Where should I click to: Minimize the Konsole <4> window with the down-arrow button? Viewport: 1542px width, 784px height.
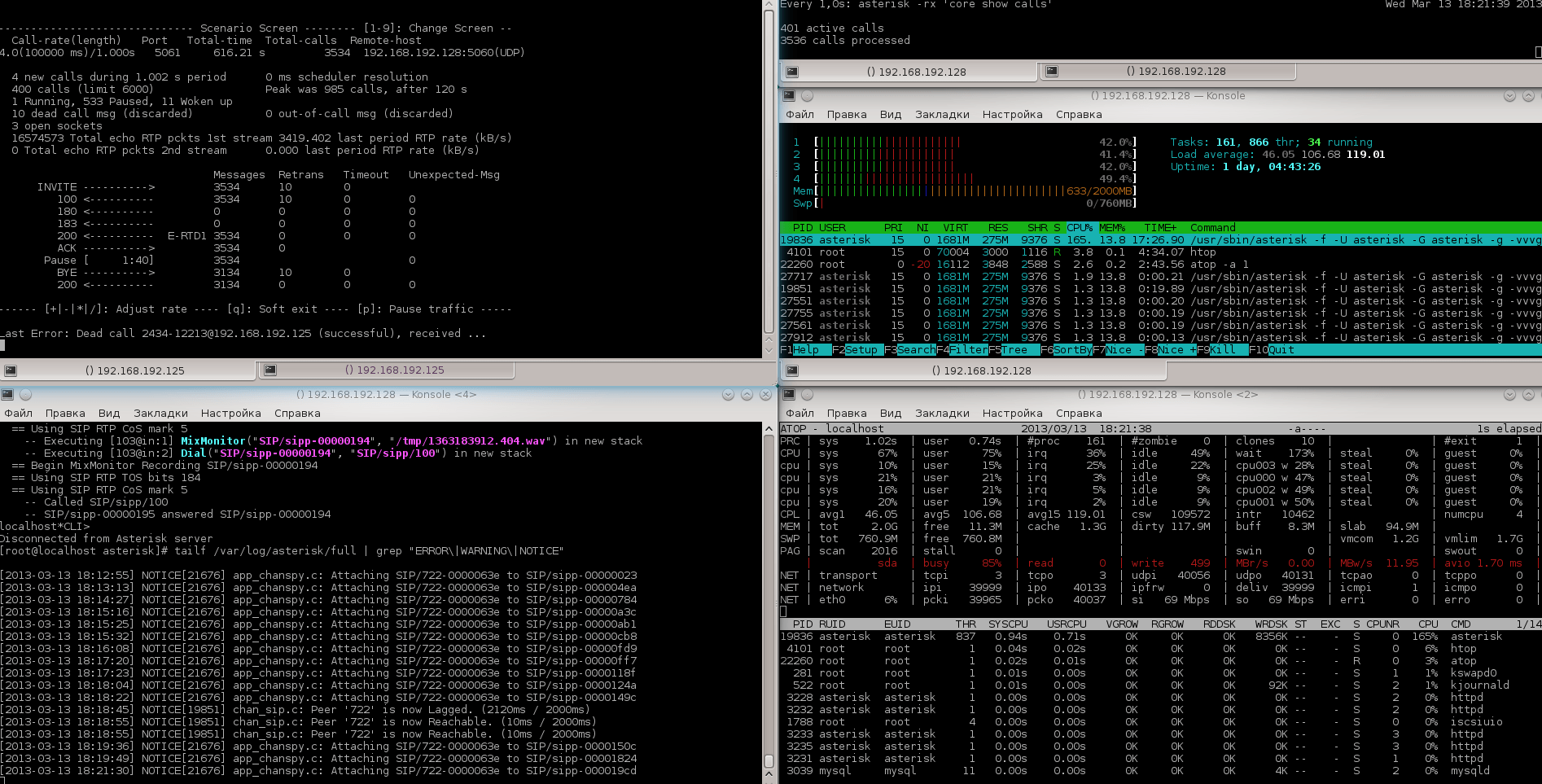(x=728, y=395)
